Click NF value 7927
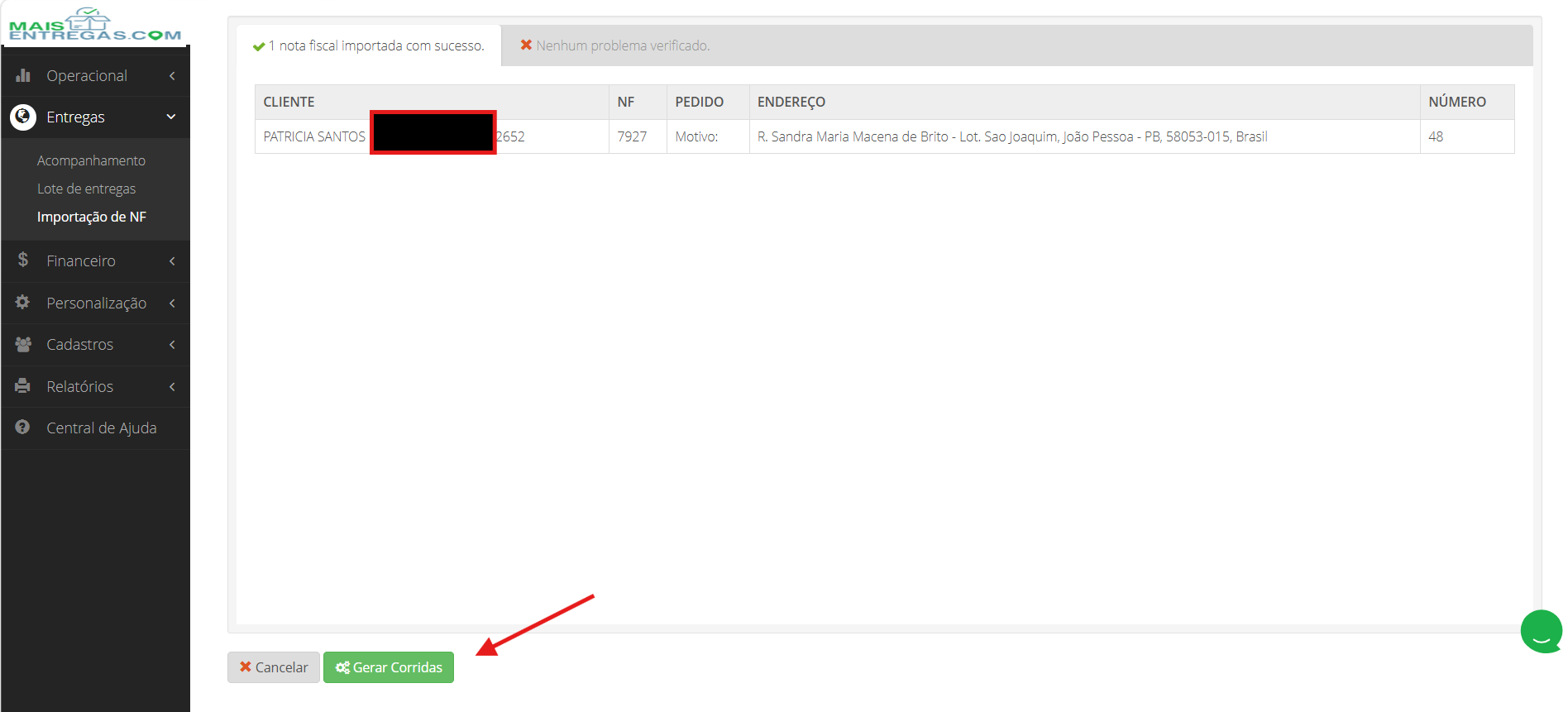The image size is (1568, 712). click(x=632, y=136)
